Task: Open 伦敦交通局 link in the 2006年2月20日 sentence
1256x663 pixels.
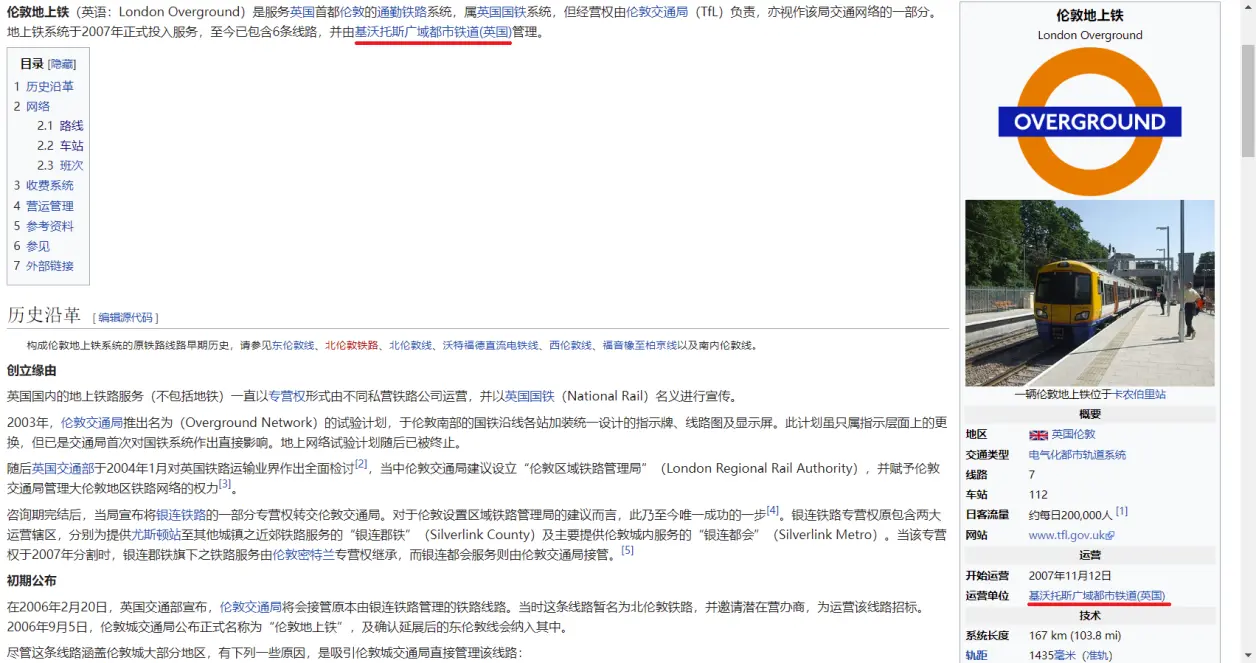Action: (x=250, y=606)
